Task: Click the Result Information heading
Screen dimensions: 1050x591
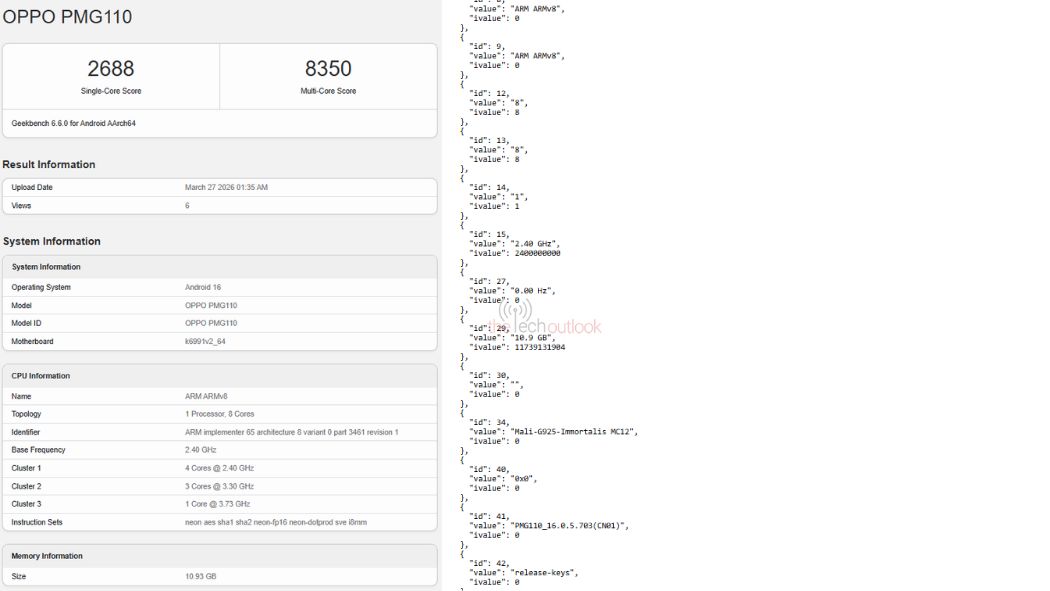Action: point(49,164)
